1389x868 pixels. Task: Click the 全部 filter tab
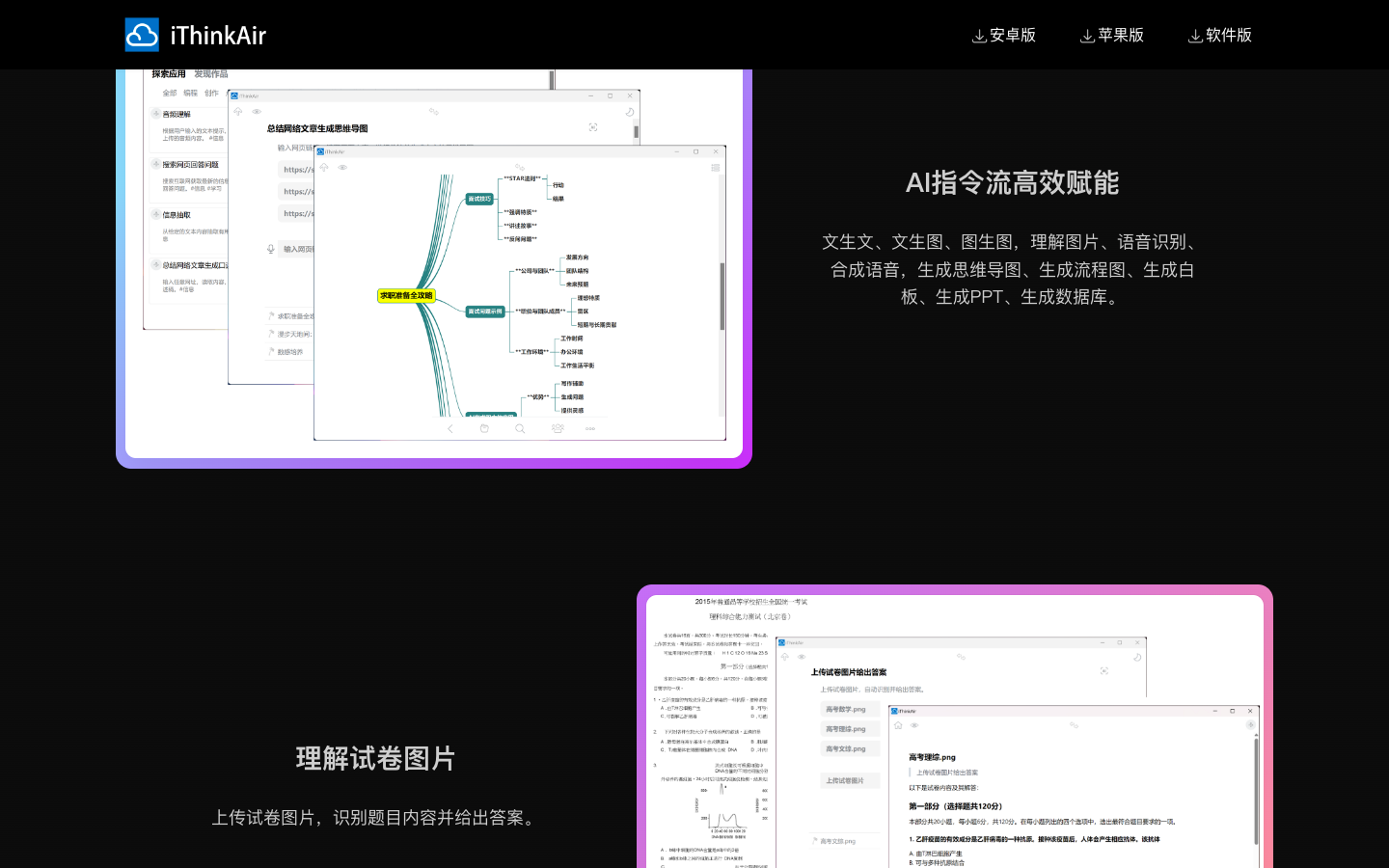(170, 93)
